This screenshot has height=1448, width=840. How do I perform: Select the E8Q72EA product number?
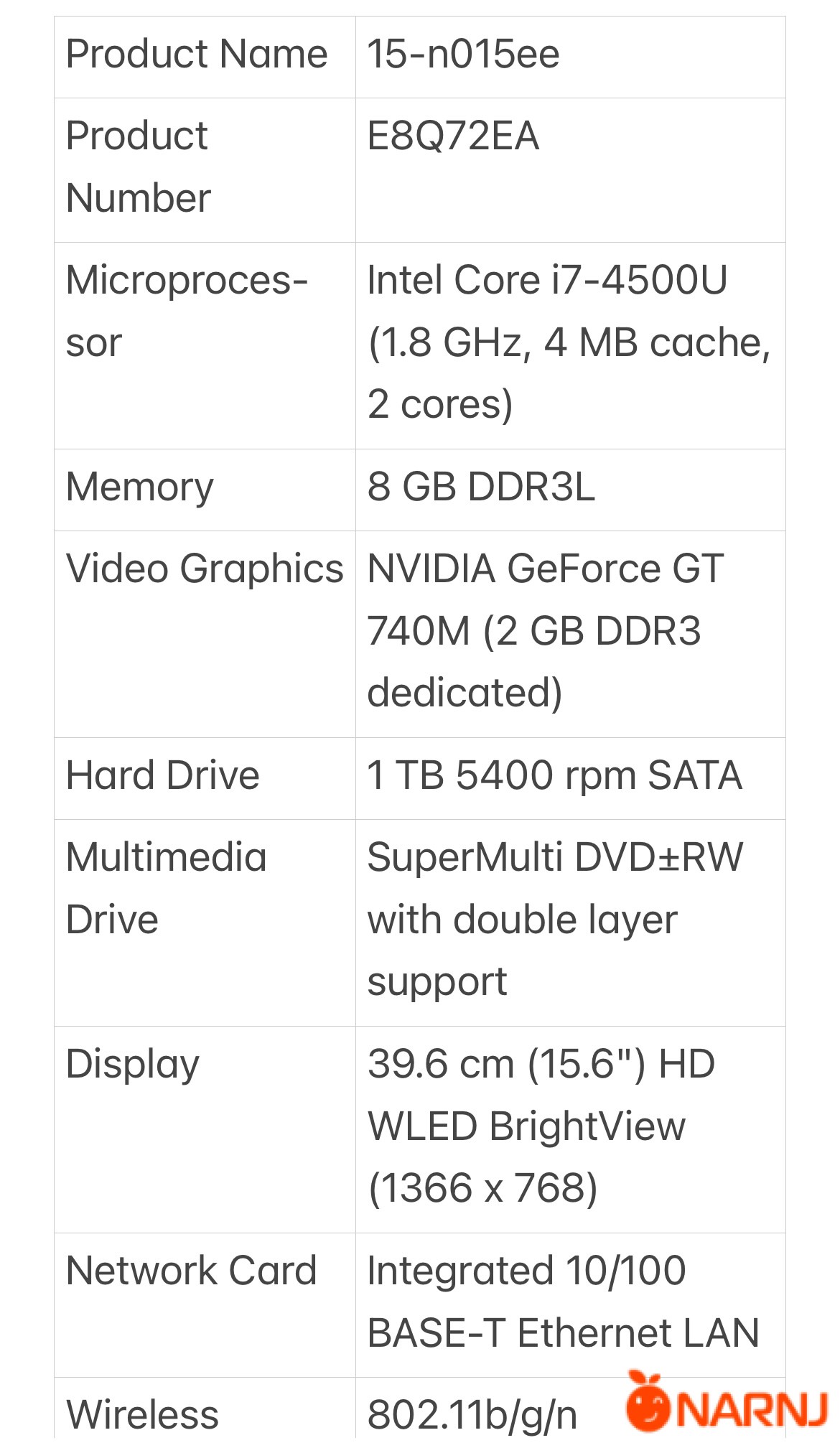point(453,136)
